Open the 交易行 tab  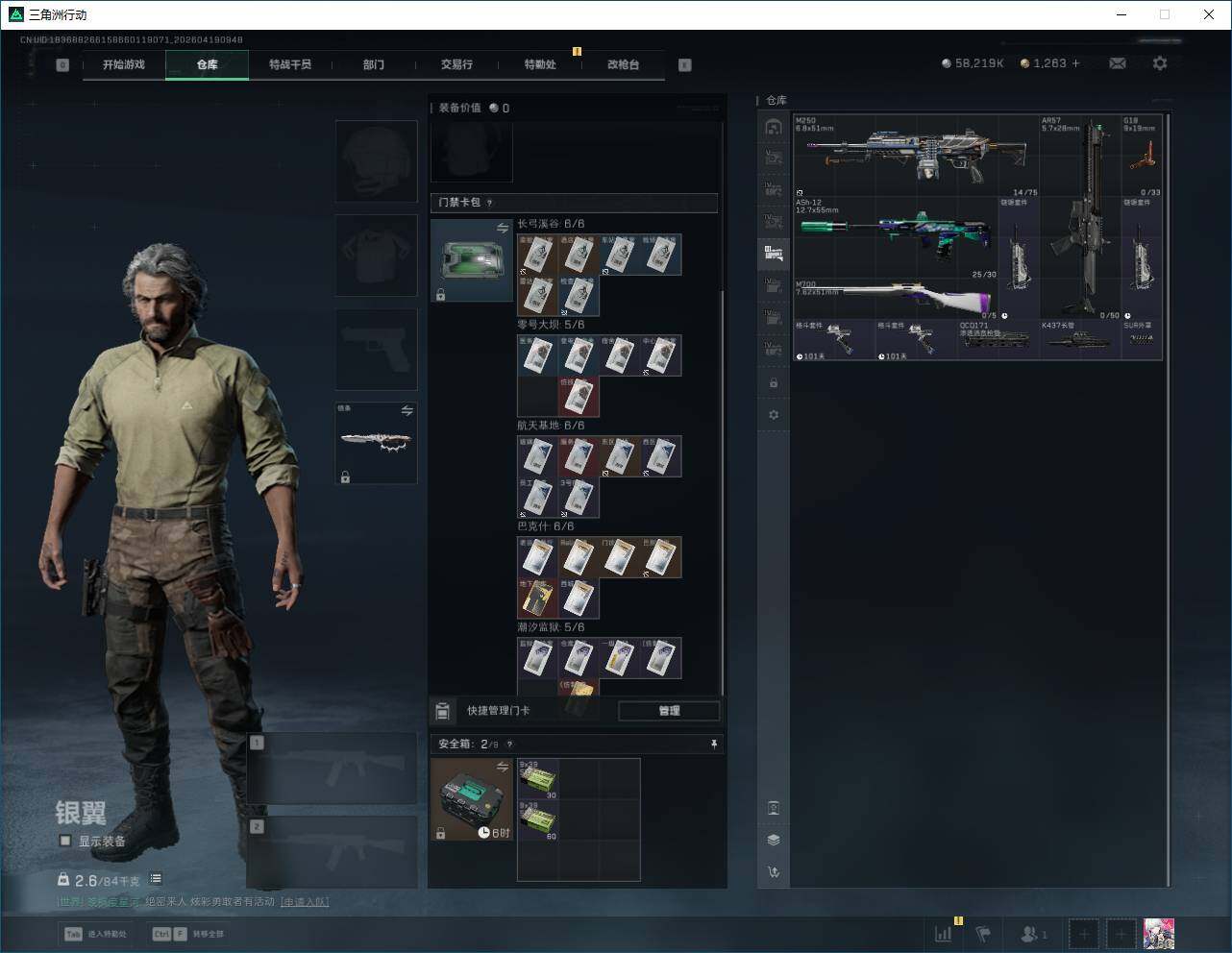pyautogui.click(x=456, y=64)
